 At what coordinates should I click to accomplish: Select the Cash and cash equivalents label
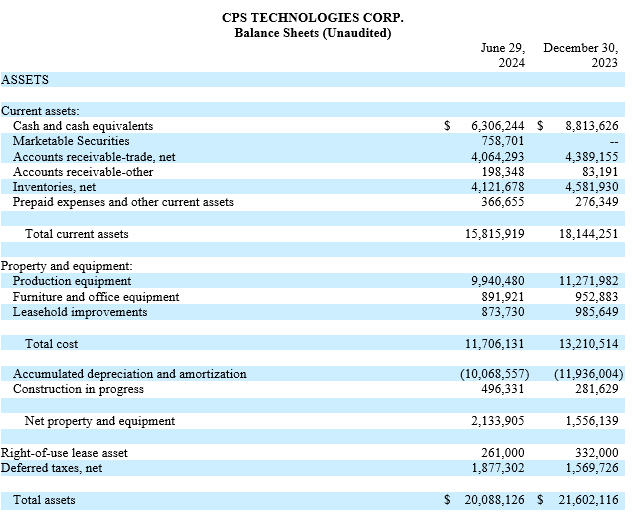point(83,126)
